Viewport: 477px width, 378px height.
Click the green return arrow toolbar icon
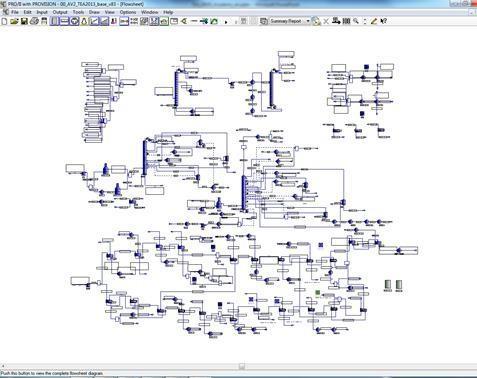point(214,21)
